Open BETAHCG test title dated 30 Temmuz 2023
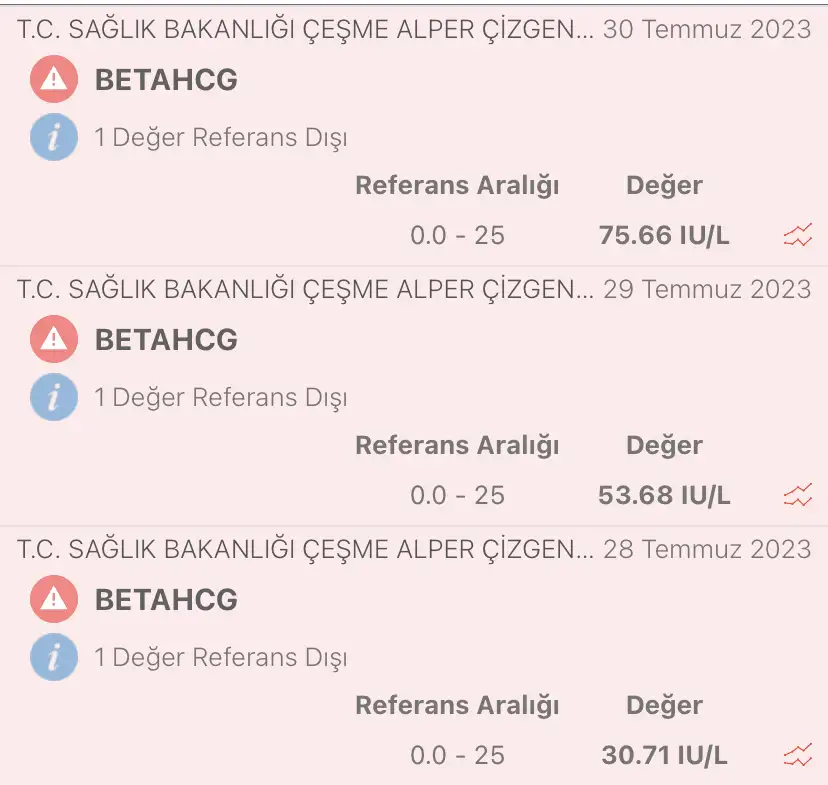Screen dimensions: 828x785 pyautogui.click(x=166, y=80)
